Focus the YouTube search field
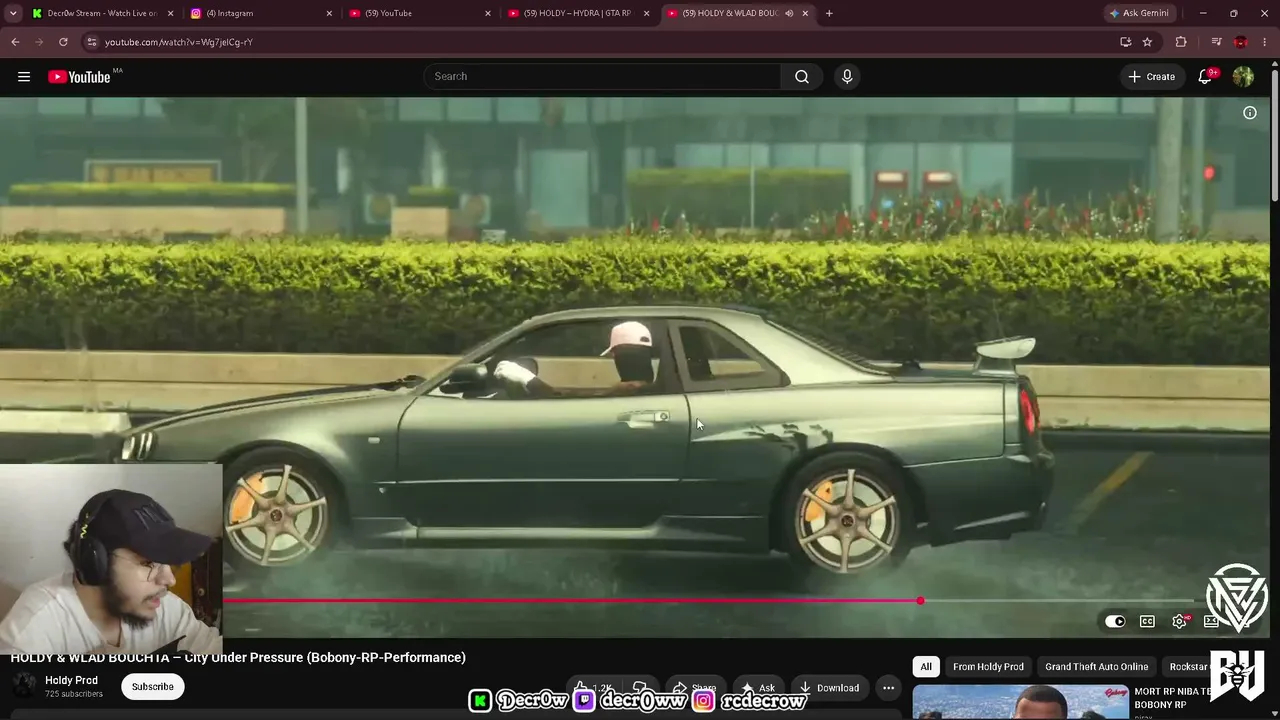This screenshot has height=720, width=1280. (602, 77)
